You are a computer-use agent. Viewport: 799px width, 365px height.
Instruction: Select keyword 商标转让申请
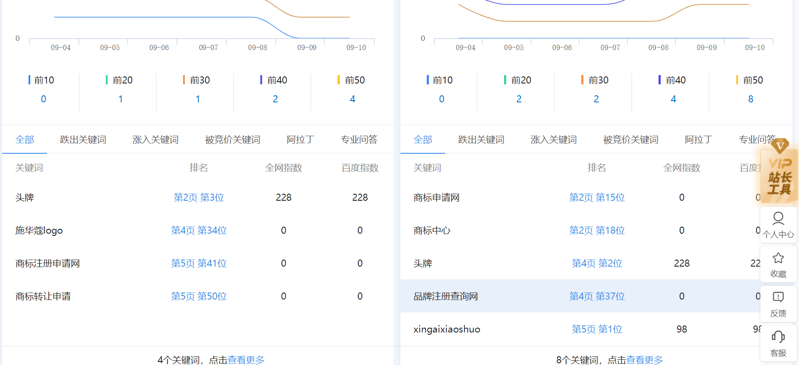pos(43,296)
